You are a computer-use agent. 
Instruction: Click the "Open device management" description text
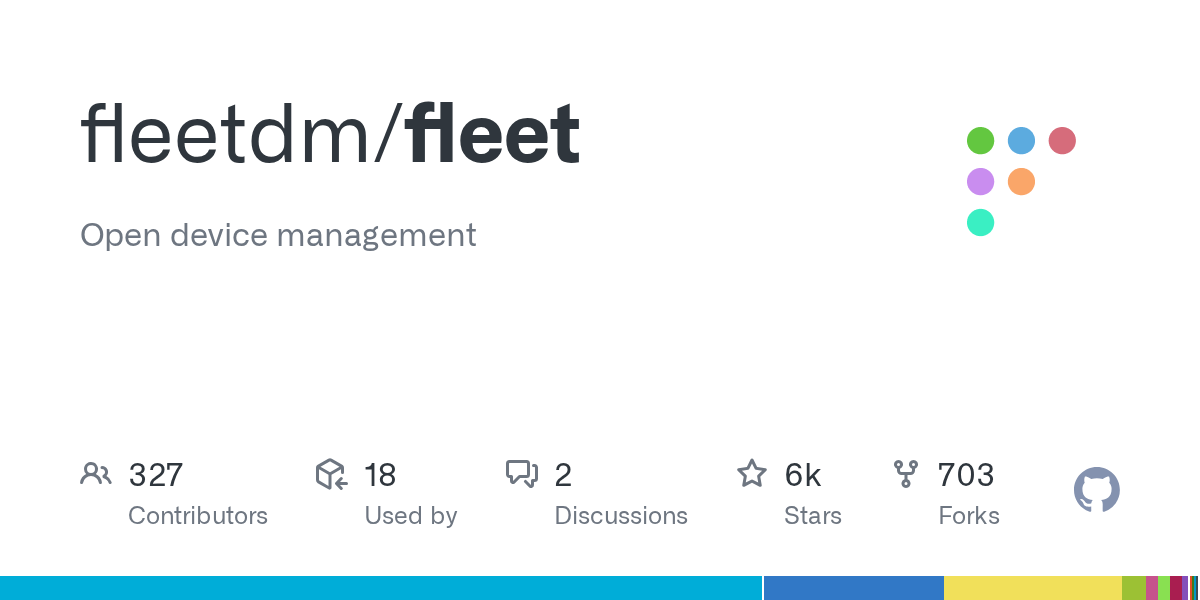click(x=278, y=236)
